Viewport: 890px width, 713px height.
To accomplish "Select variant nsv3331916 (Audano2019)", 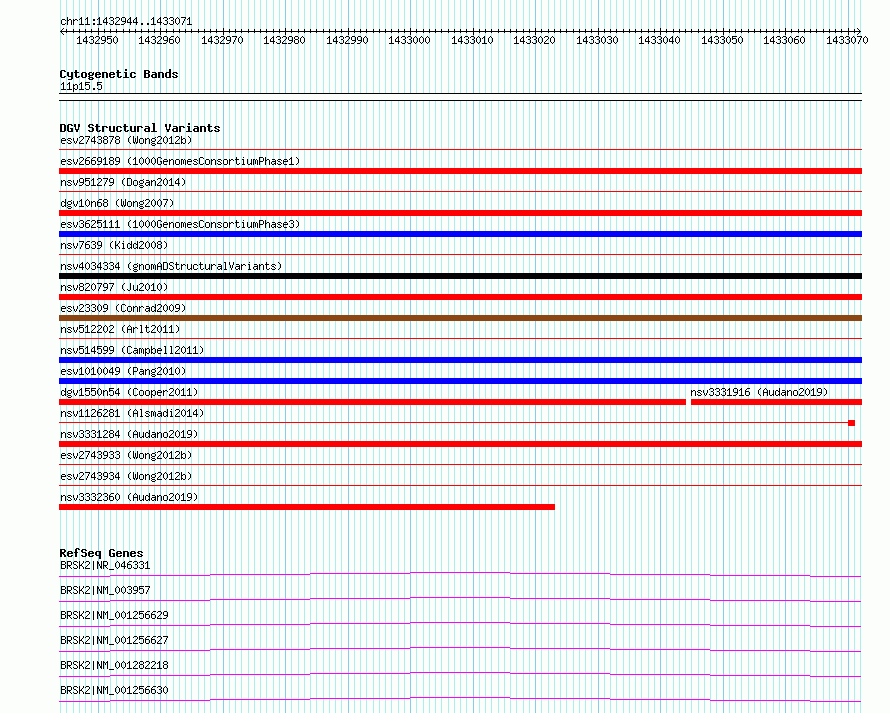I will click(x=759, y=392).
